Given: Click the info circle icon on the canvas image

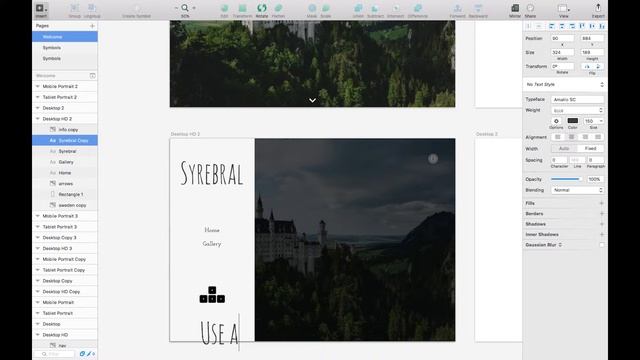Looking at the screenshot, I should [x=433, y=159].
